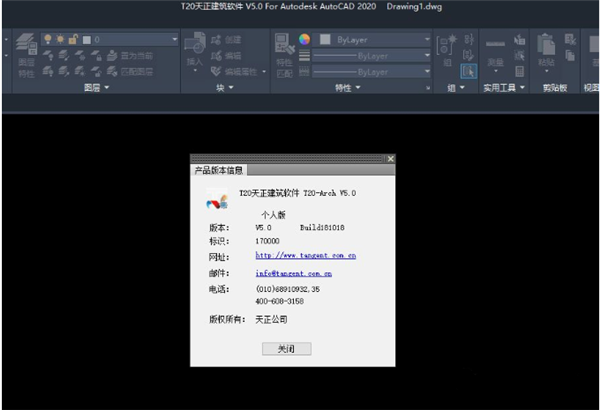Click the layer Lock icon in 图层 panel

coord(96,56)
